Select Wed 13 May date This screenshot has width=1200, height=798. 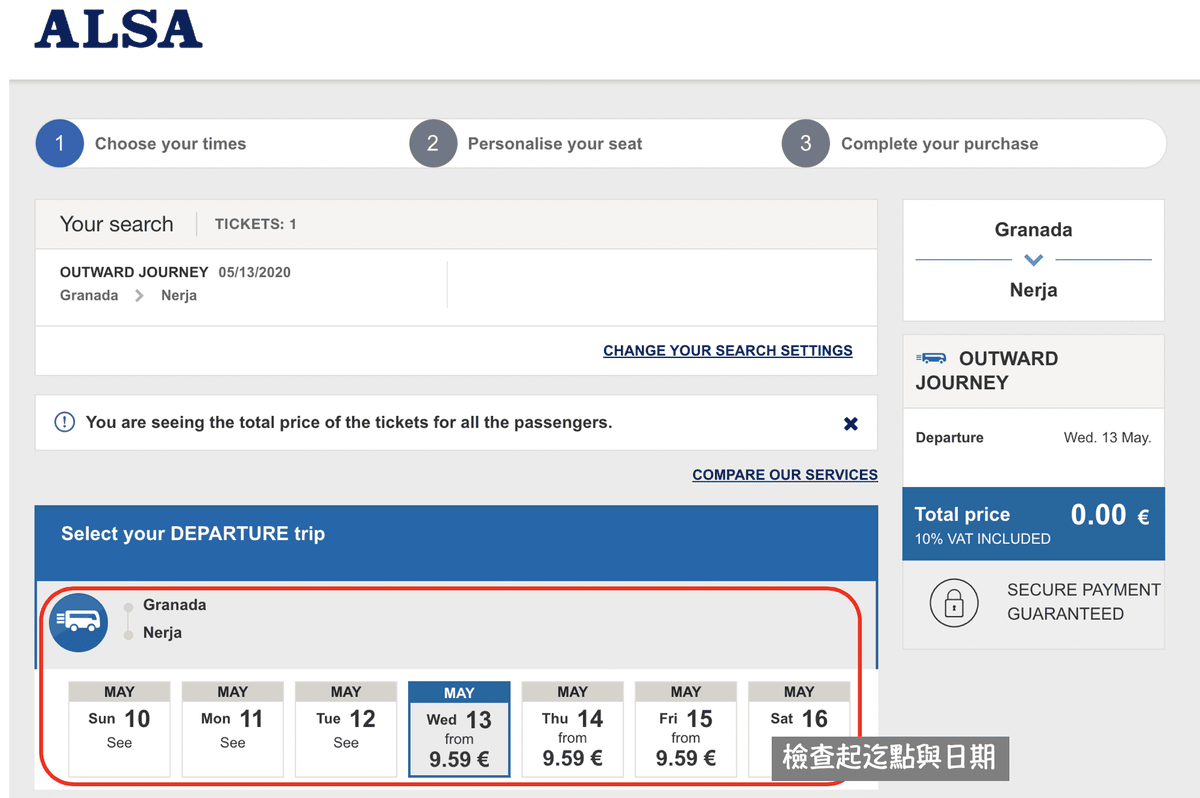point(459,729)
